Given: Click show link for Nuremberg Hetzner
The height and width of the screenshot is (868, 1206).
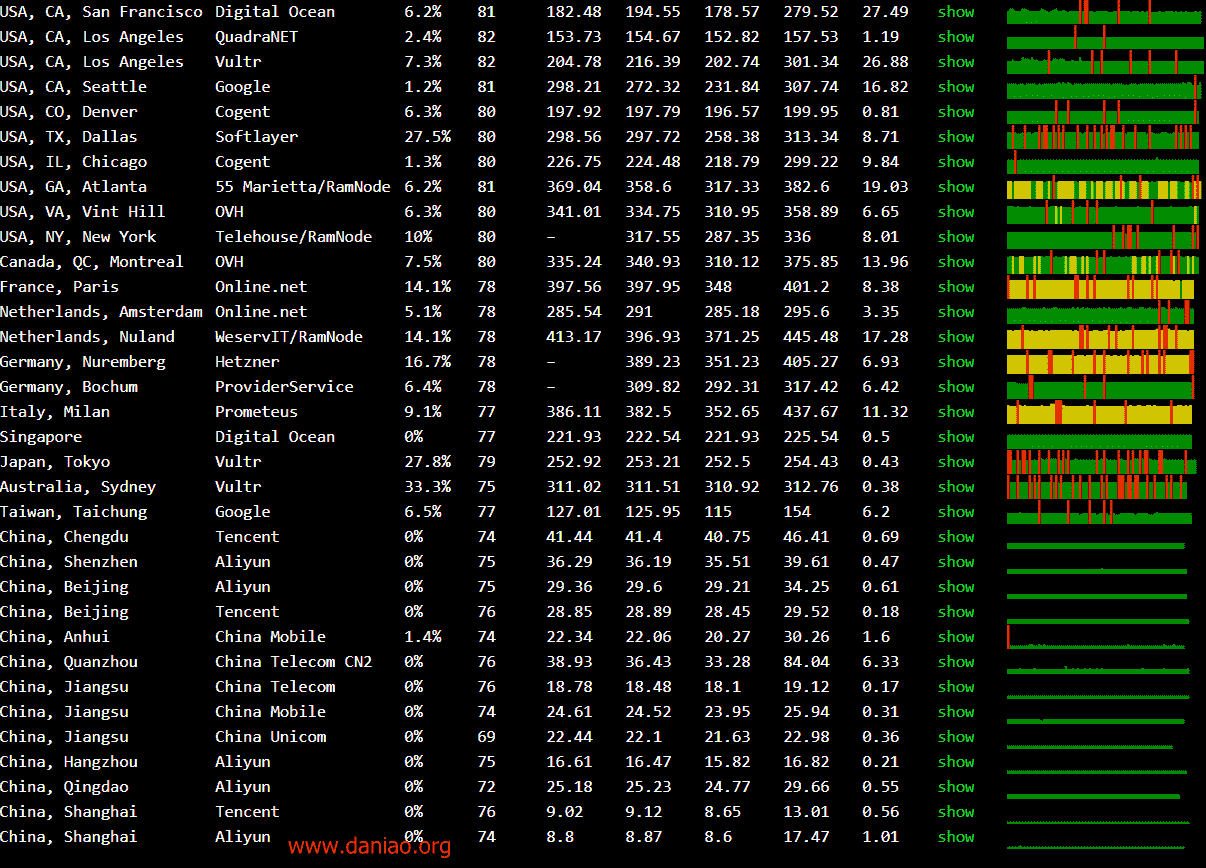Looking at the screenshot, I should (956, 362).
